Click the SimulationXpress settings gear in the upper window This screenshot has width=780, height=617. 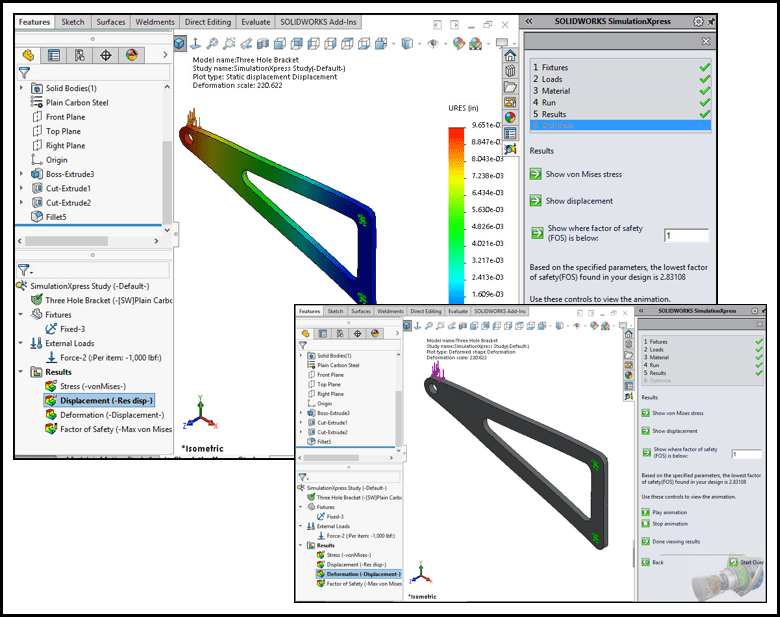pos(698,21)
